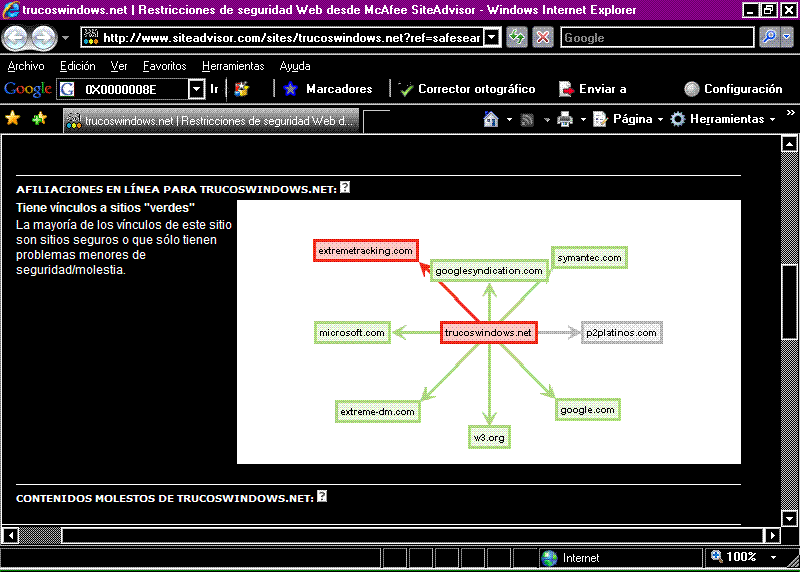Open Google toolbar Configuración

pyautogui.click(x=733, y=89)
